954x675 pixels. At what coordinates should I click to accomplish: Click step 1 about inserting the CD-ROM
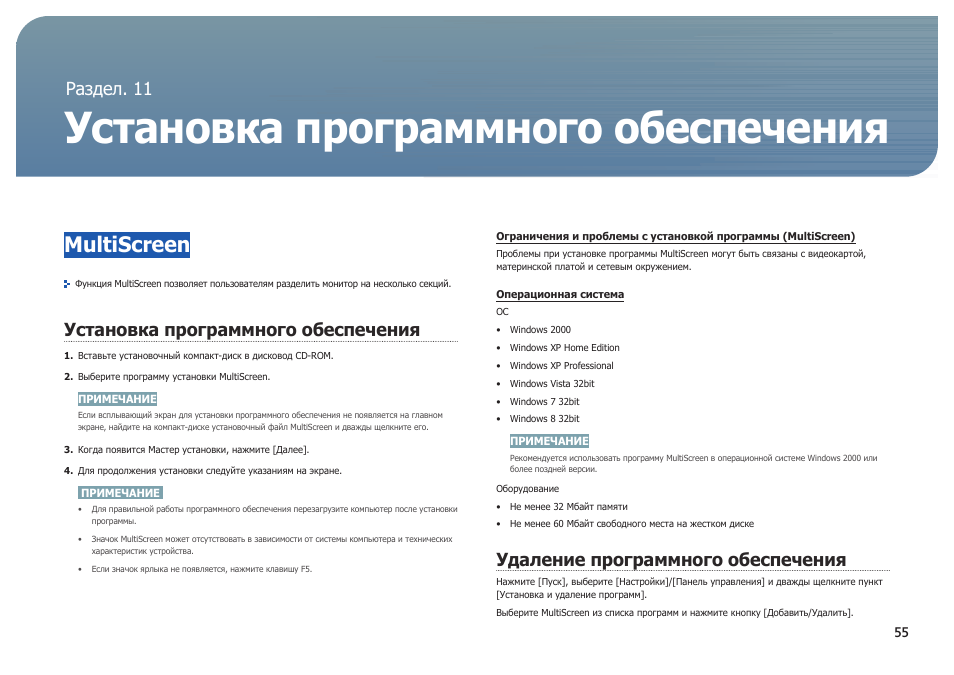[x=204, y=356]
